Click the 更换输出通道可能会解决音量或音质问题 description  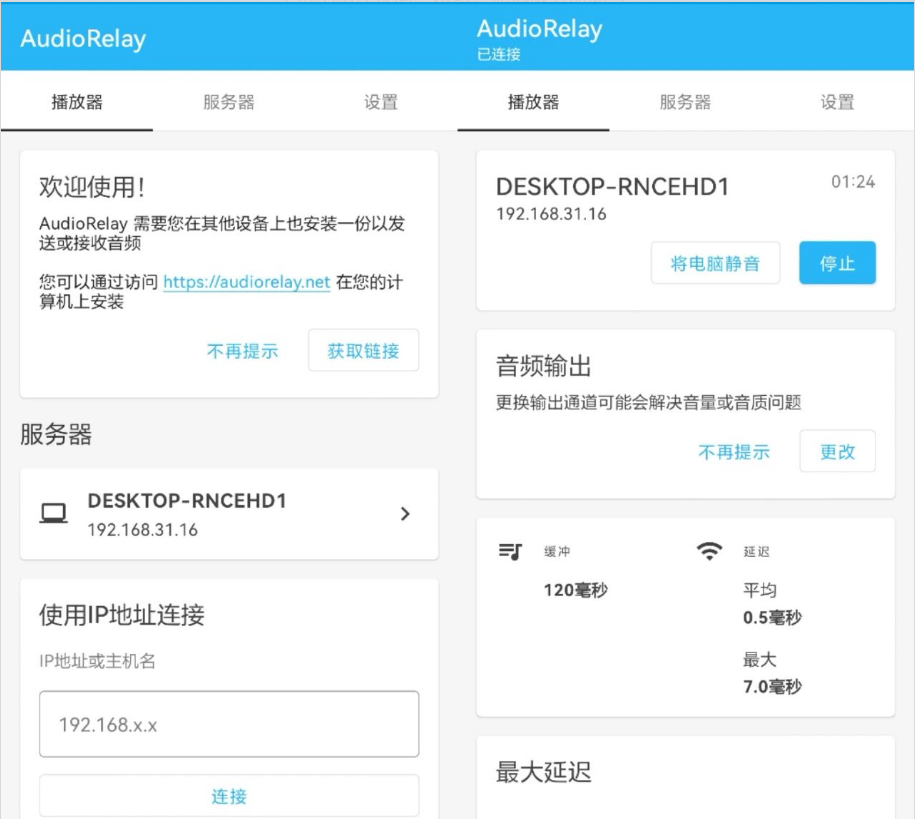point(648,402)
